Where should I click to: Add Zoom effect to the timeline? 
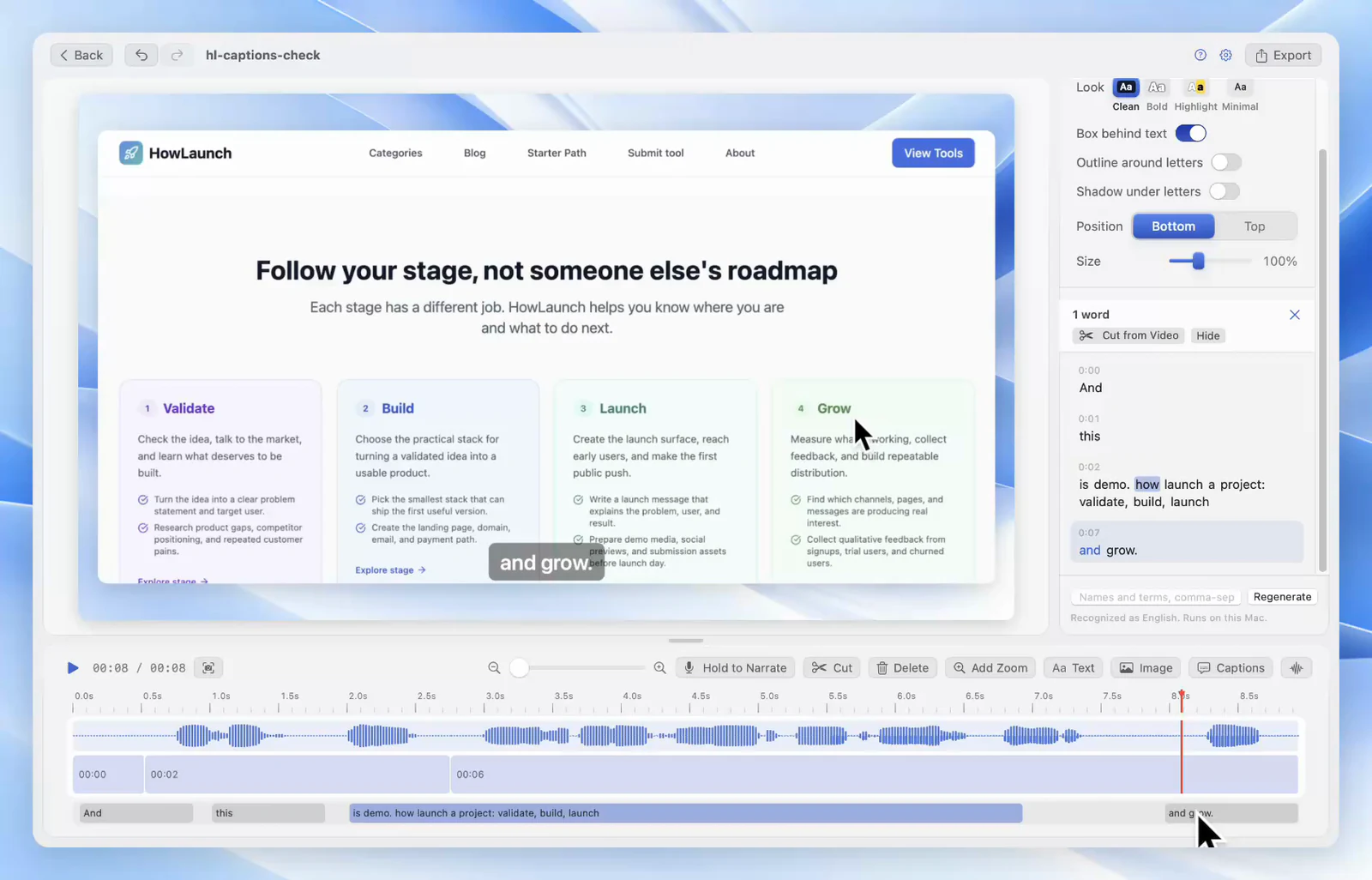pyautogui.click(x=990, y=668)
